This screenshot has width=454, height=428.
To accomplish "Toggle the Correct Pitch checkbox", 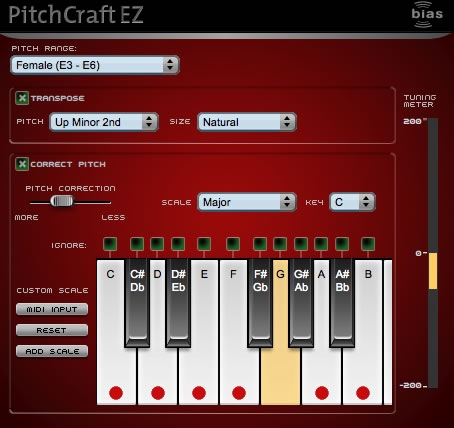I will pyautogui.click(x=22, y=164).
